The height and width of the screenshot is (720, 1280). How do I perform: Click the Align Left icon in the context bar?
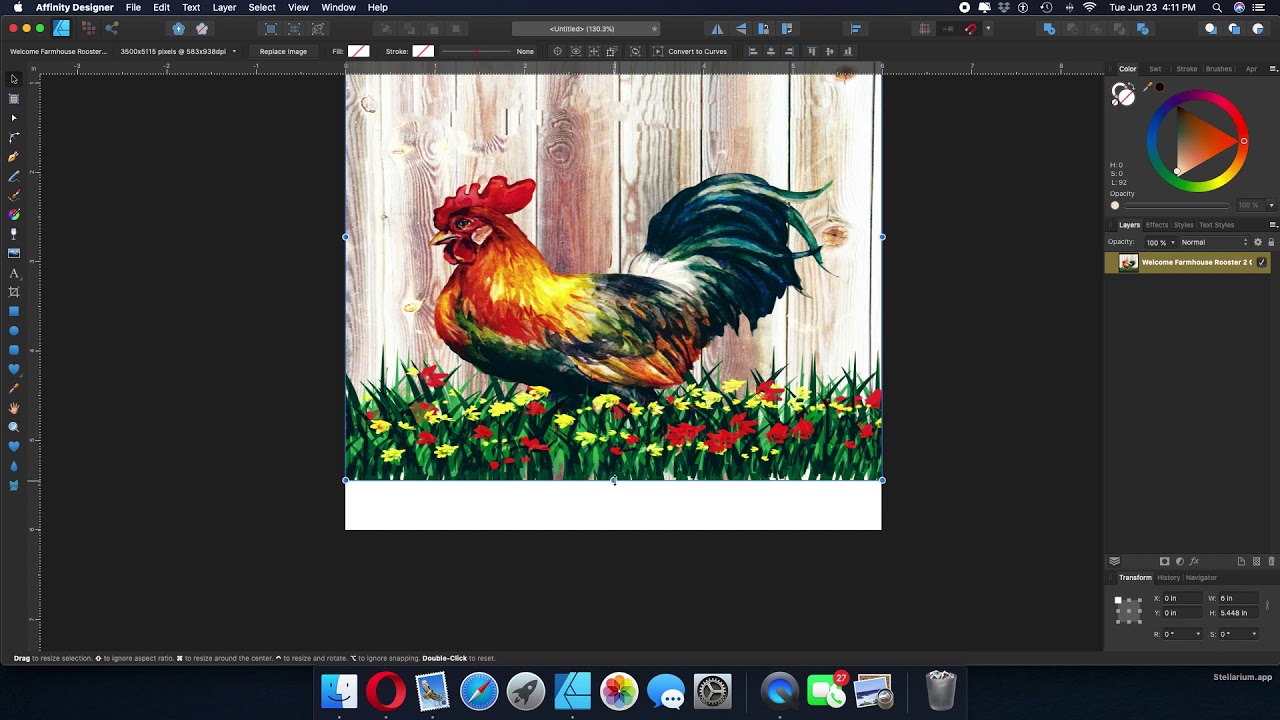pos(753,51)
